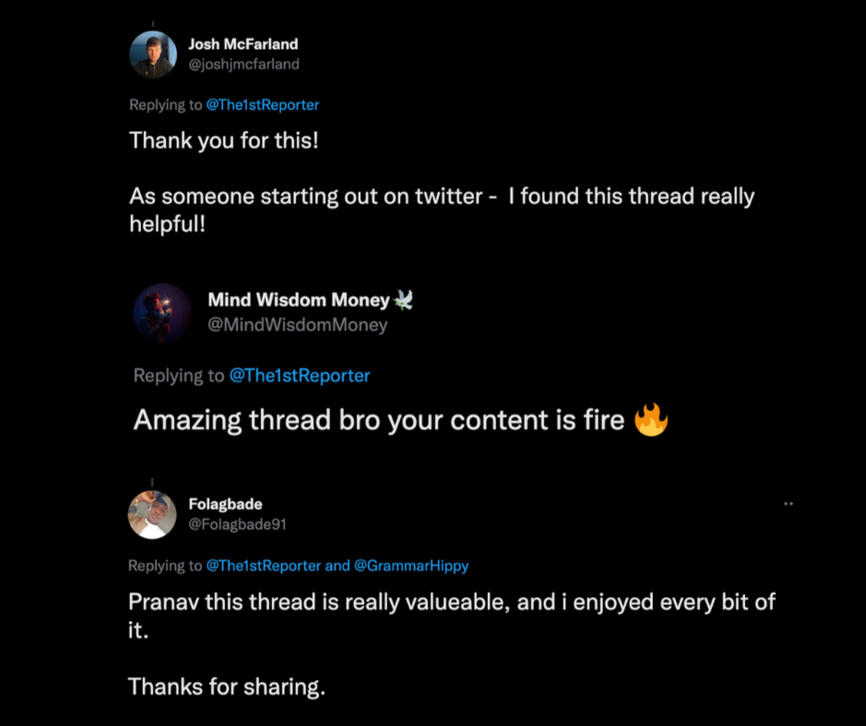
Task: Open more options dots on Folagbade's tweet
Action: tap(788, 504)
